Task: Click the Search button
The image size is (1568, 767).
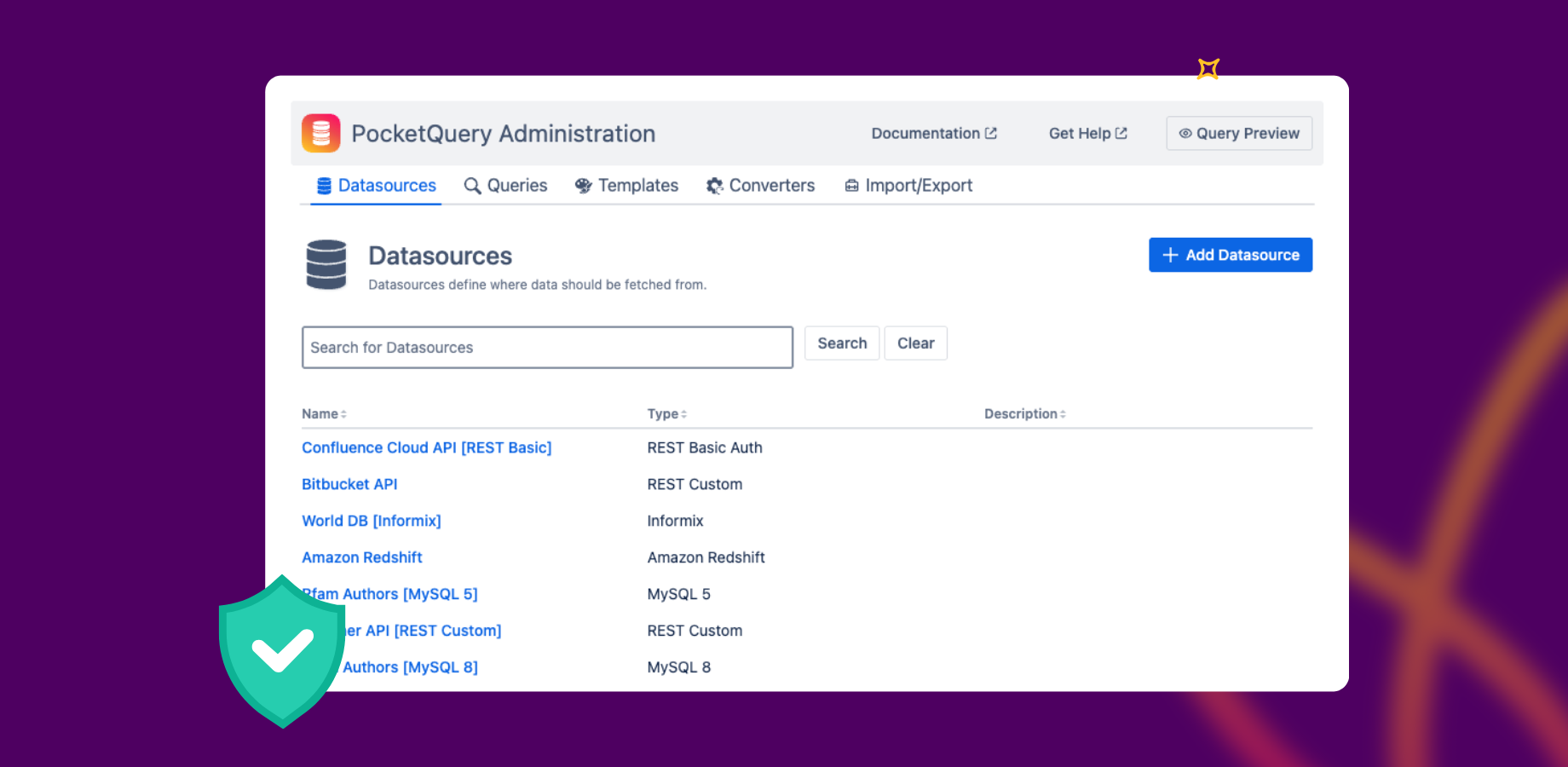Action: pos(841,343)
